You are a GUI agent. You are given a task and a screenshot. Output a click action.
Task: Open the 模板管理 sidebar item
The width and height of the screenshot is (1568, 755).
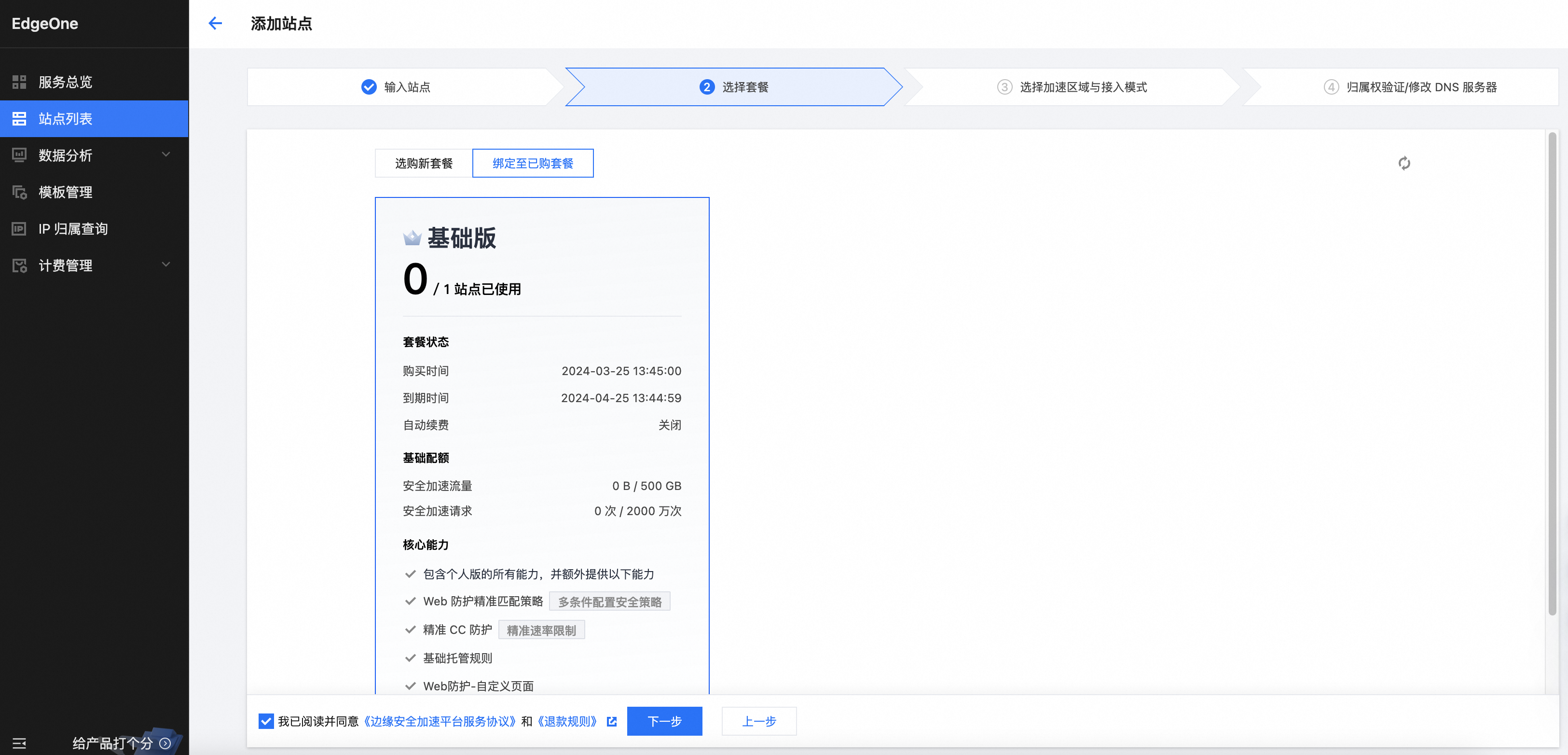pos(95,192)
